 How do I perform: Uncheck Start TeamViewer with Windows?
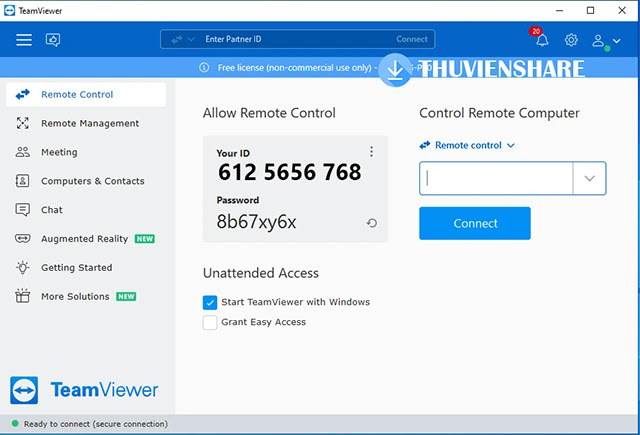point(210,303)
